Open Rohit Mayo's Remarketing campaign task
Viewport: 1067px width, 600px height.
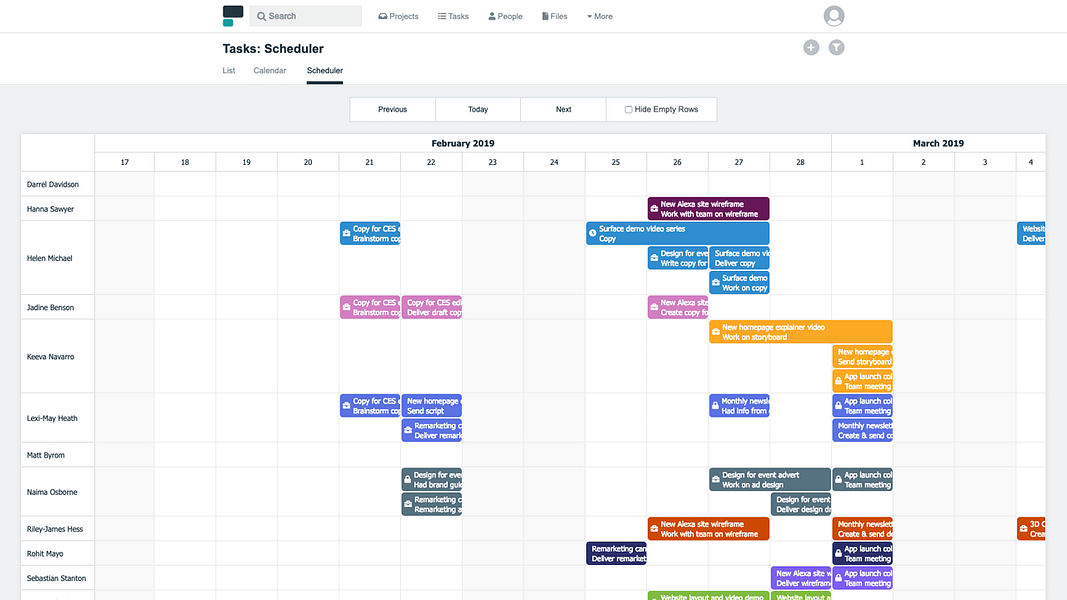pyautogui.click(x=617, y=553)
